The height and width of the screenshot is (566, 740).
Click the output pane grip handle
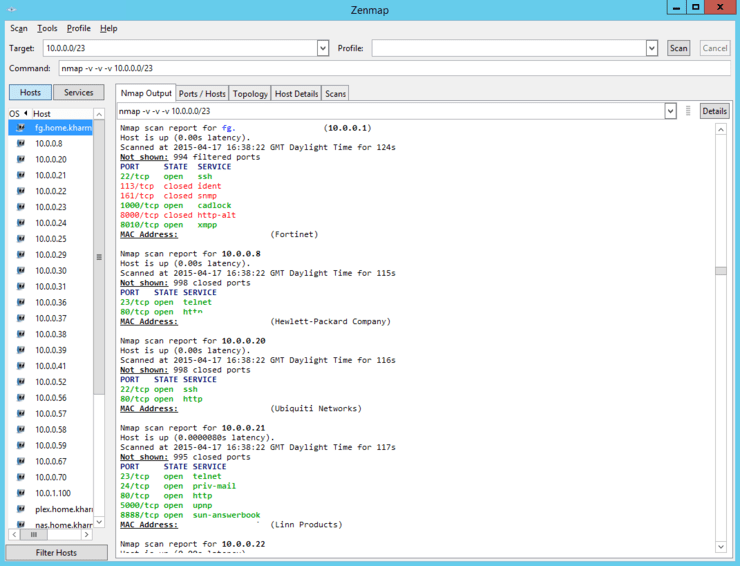688,111
